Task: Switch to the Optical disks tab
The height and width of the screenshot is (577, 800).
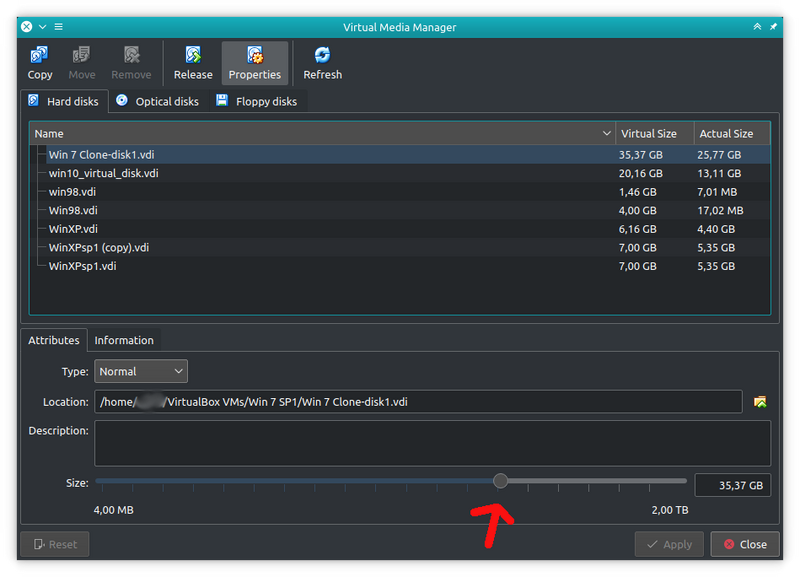Action: 157,101
